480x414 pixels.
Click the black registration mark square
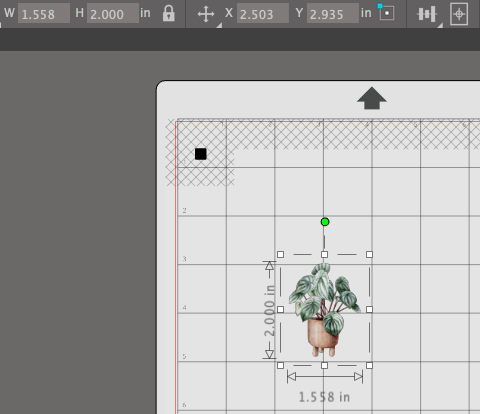click(x=201, y=154)
